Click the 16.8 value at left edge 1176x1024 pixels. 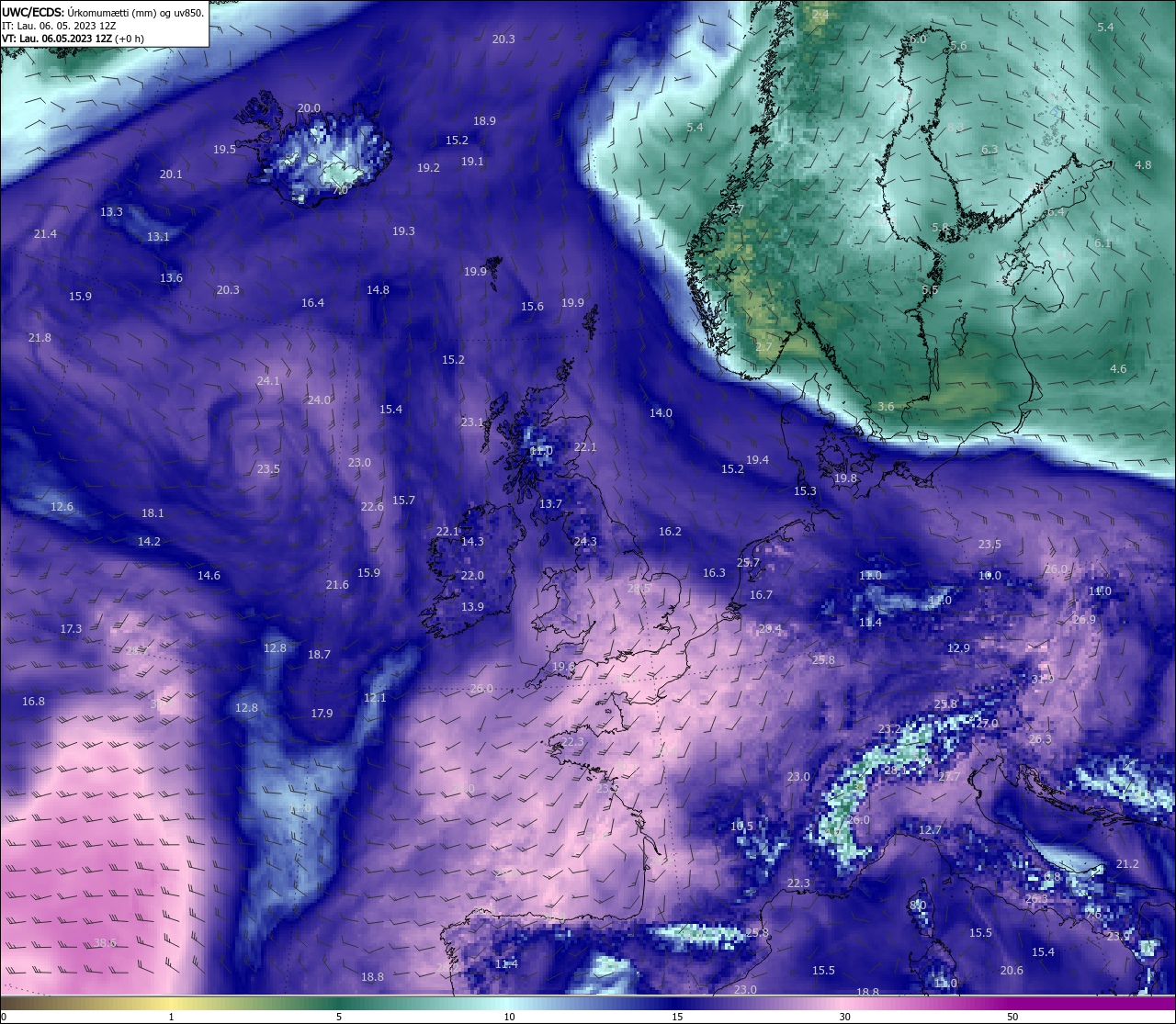click(33, 701)
